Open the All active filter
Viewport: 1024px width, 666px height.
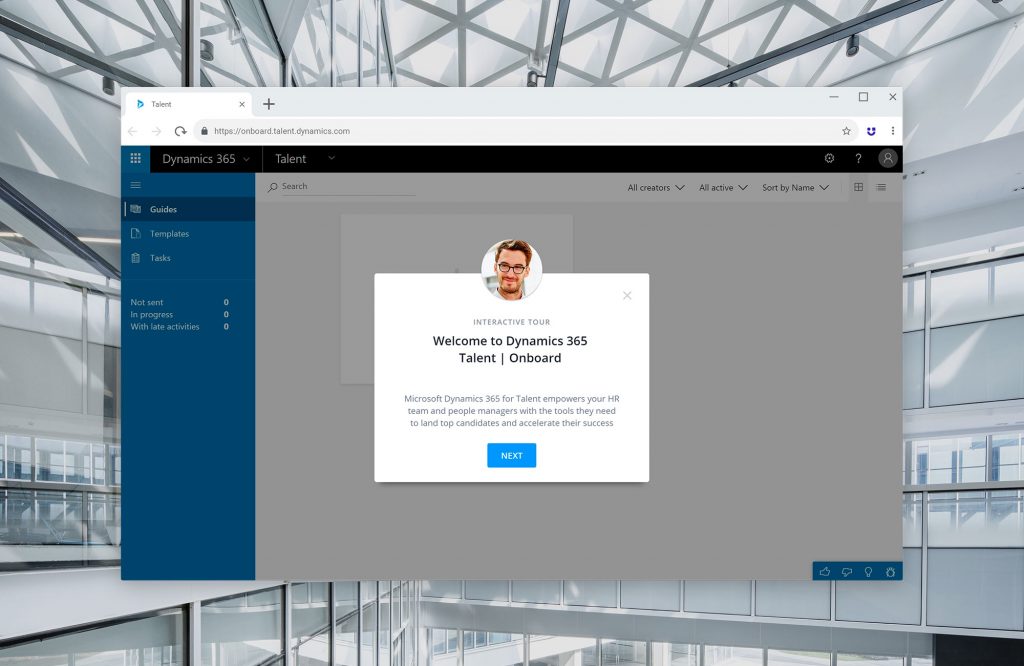pos(723,187)
